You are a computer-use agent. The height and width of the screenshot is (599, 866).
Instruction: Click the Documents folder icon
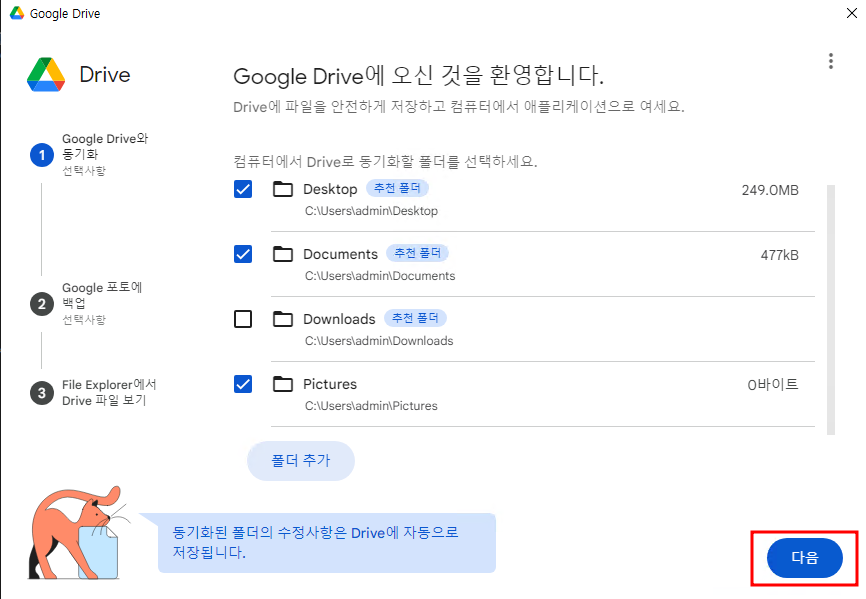[x=283, y=254]
